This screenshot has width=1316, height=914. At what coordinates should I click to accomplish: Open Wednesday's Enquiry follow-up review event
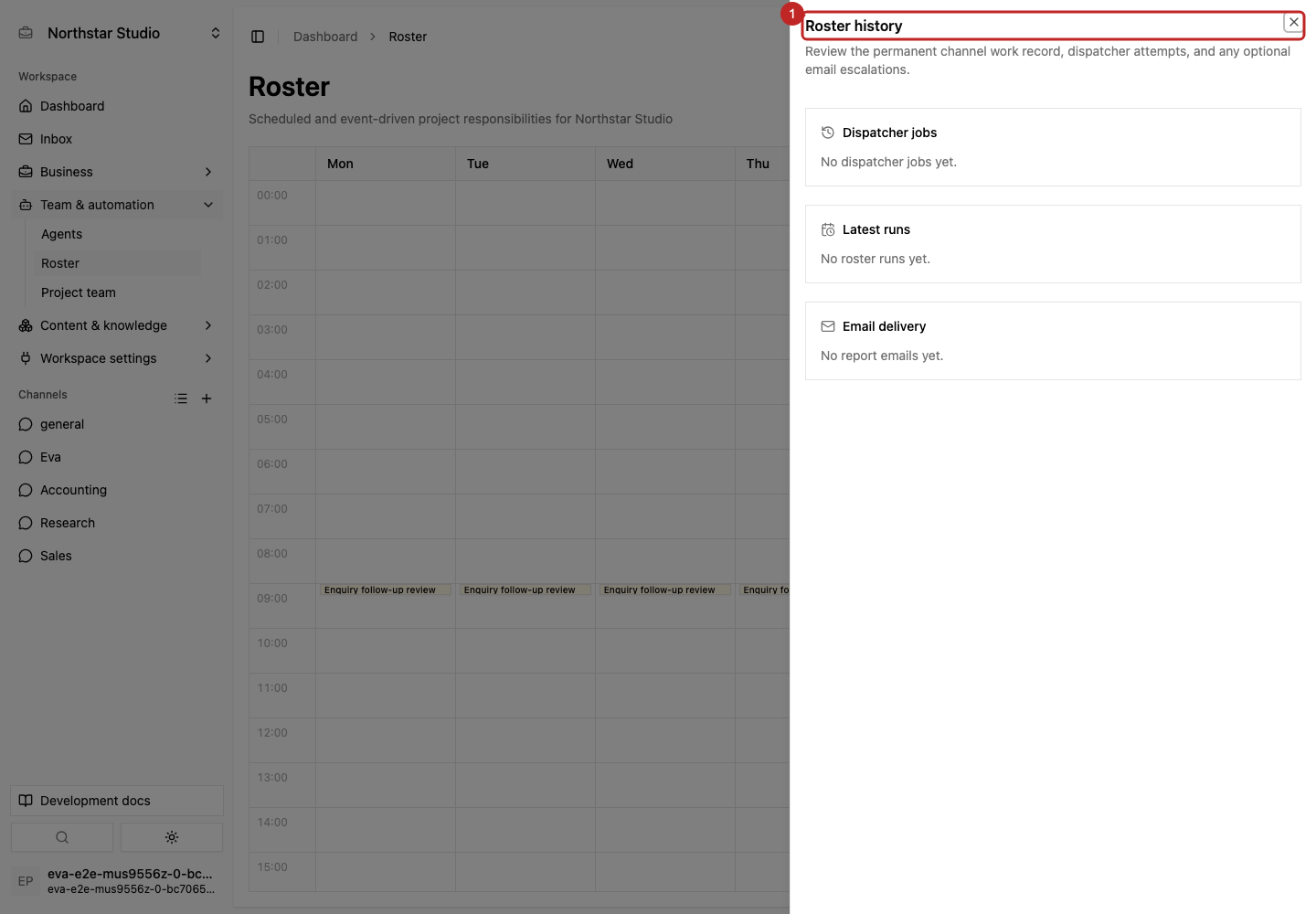pyautogui.click(x=664, y=590)
